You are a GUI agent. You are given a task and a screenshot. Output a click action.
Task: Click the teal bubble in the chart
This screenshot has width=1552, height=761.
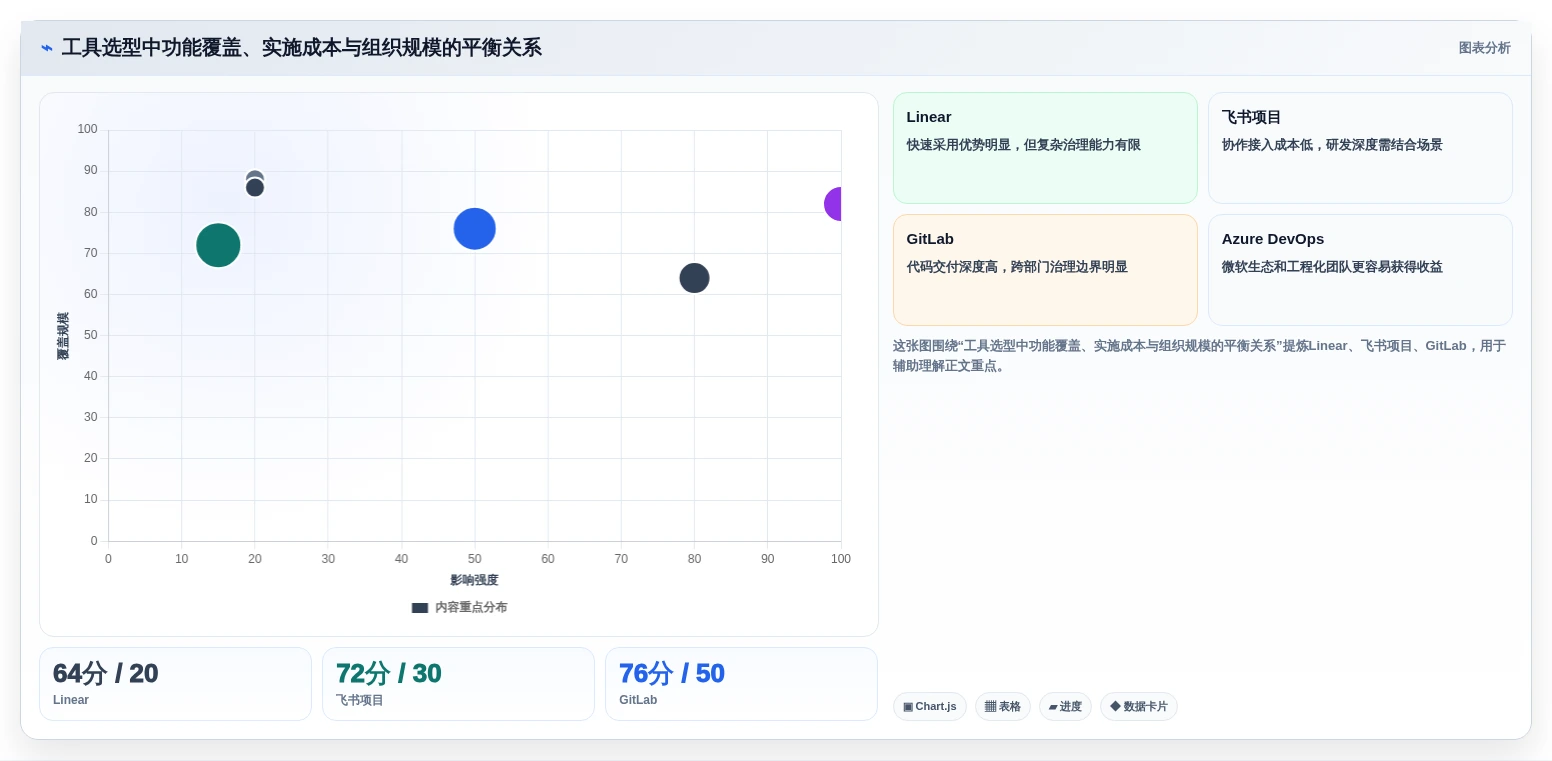pyautogui.click(x=218, y=245)
